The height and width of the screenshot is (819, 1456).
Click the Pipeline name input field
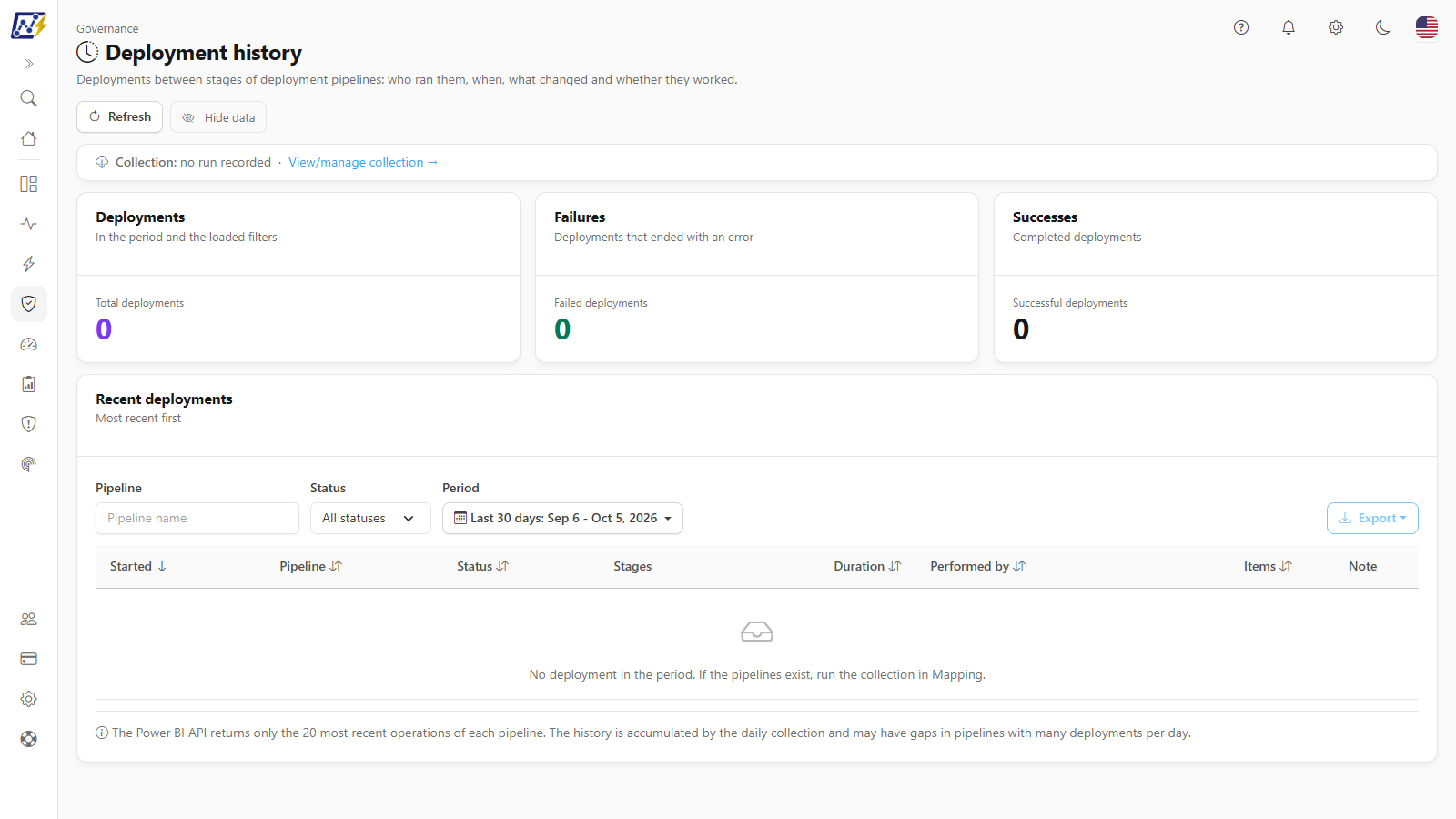coord(197,519)
